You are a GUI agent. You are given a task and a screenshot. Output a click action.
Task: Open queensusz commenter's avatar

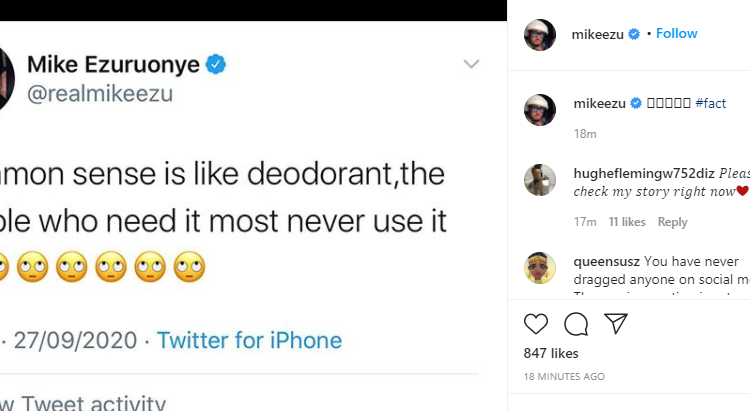pos(540,268)
